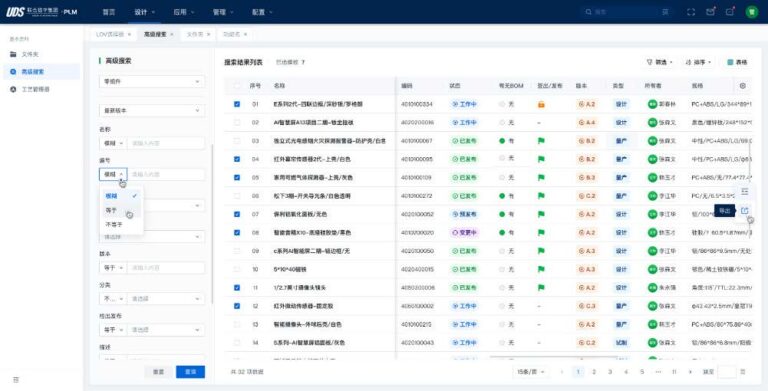The width and height of the screenshot is (768, 391).
Task: Click the 高级搜索 icon in sidebar
Action: coord(13,72)
